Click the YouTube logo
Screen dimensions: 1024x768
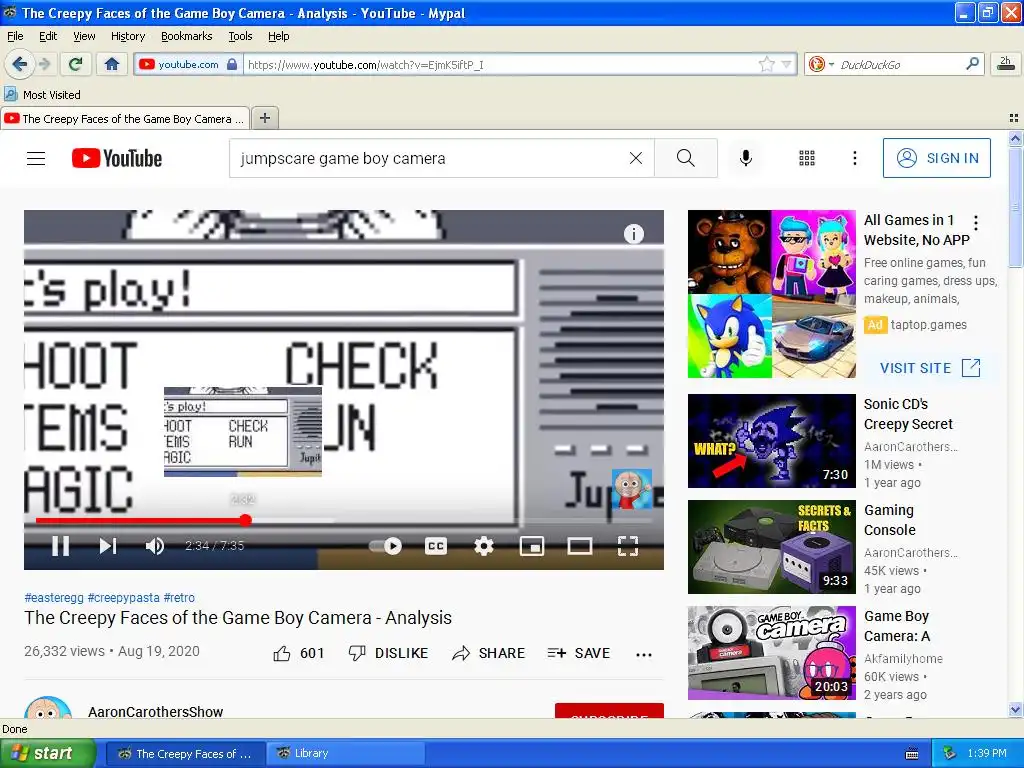(117, 158)
